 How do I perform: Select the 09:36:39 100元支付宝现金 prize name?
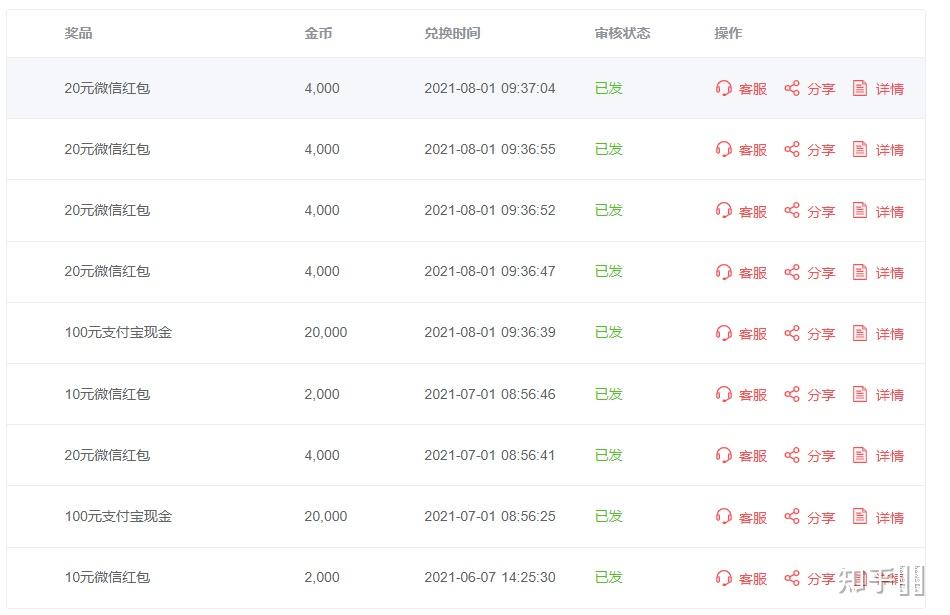click(118, 332)
